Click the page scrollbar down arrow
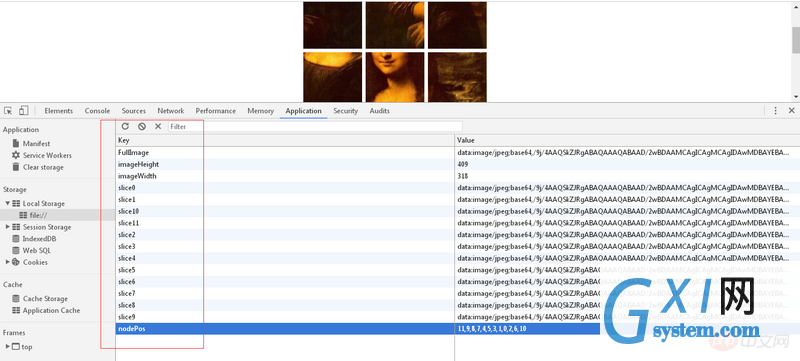This screenshot has height=361, width=800. [x=796, y=97]
